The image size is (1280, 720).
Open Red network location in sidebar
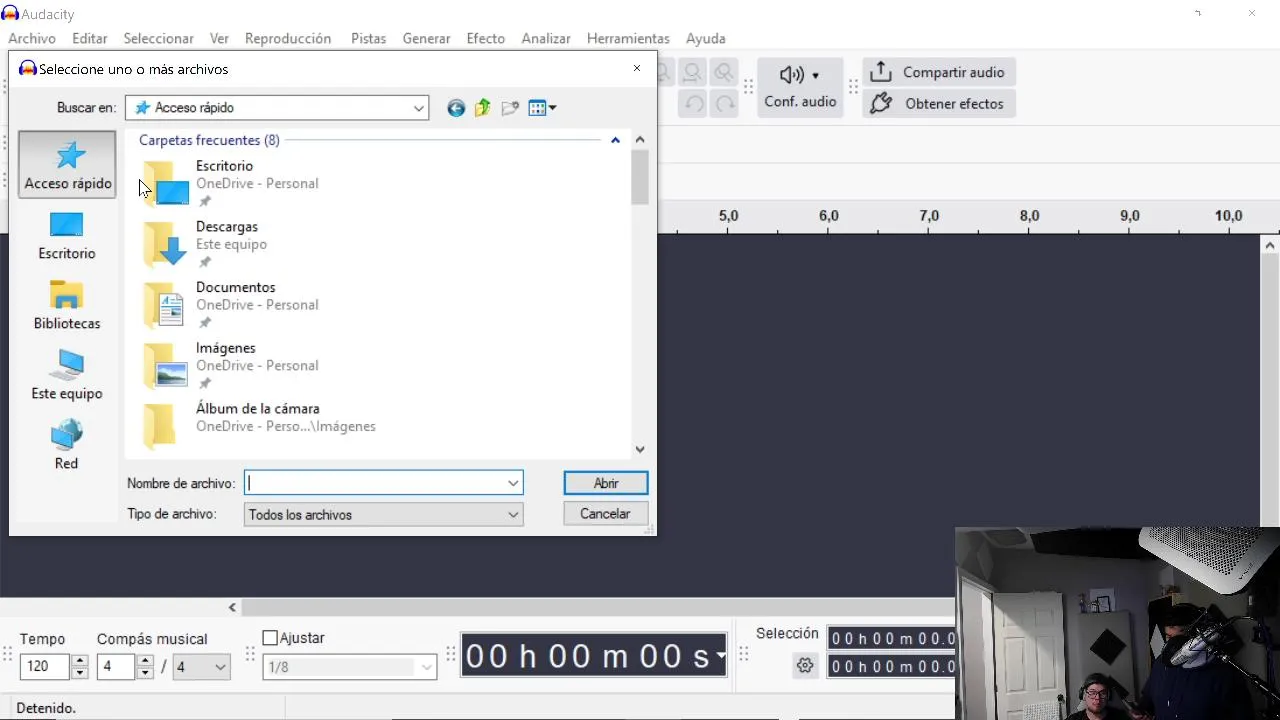(x=67, y=446)
